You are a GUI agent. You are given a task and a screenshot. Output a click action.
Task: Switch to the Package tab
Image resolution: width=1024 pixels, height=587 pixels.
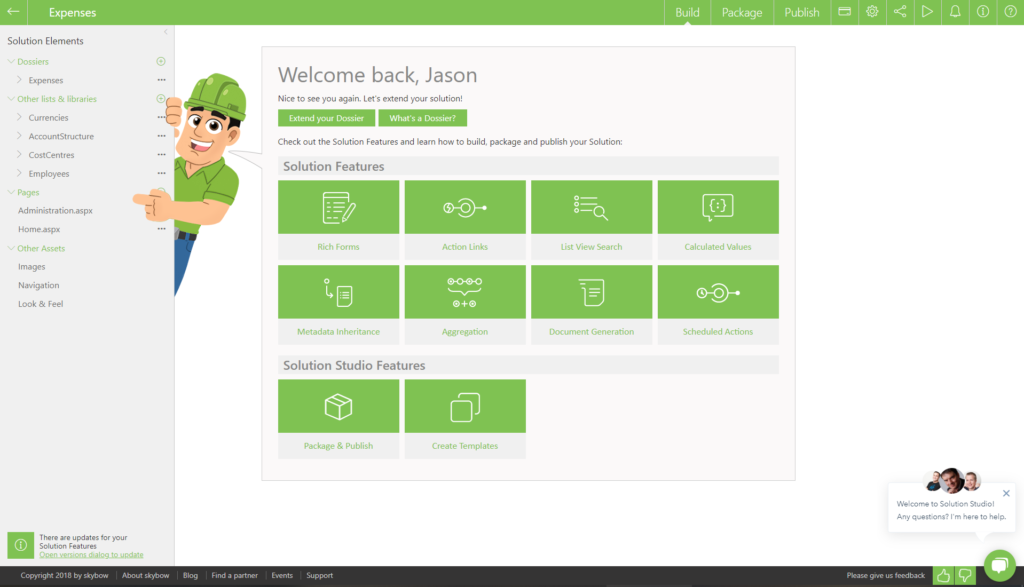point(741,13)
